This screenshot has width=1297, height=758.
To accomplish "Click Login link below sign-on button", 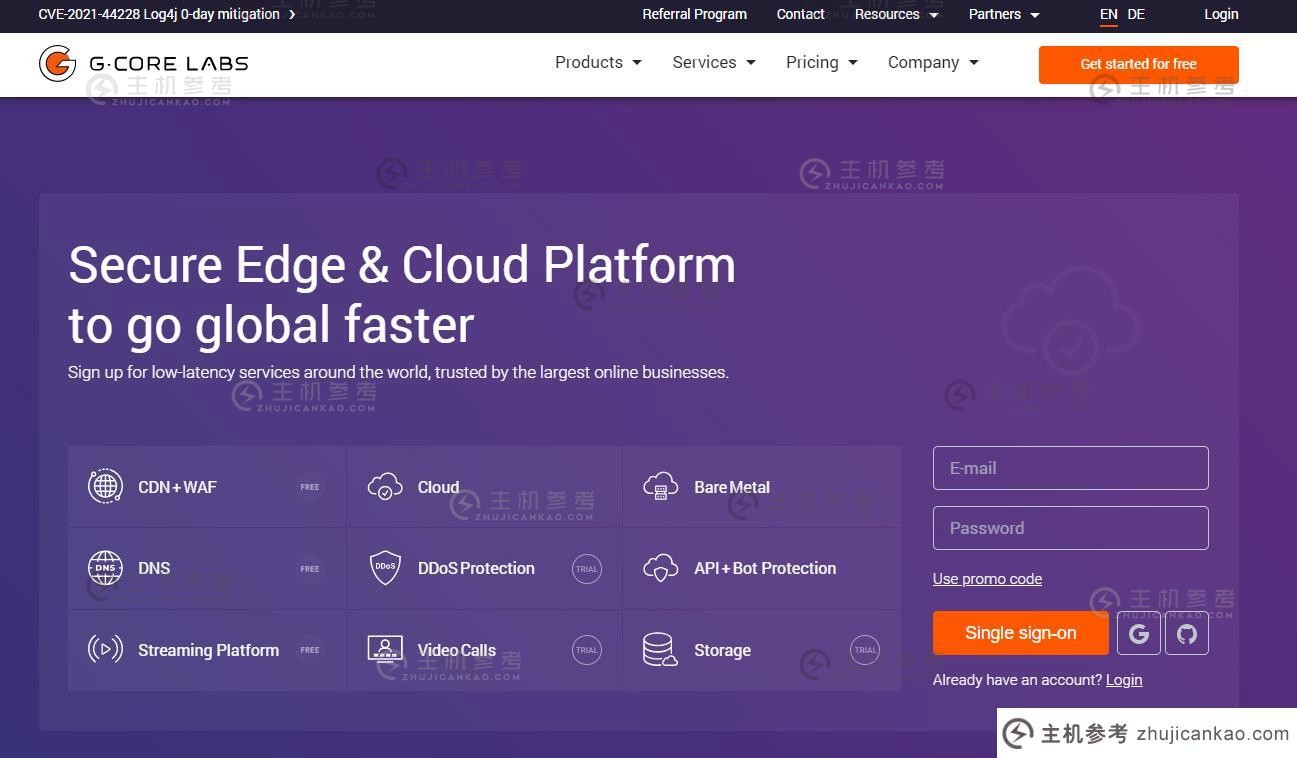I will click(1124, 680).
